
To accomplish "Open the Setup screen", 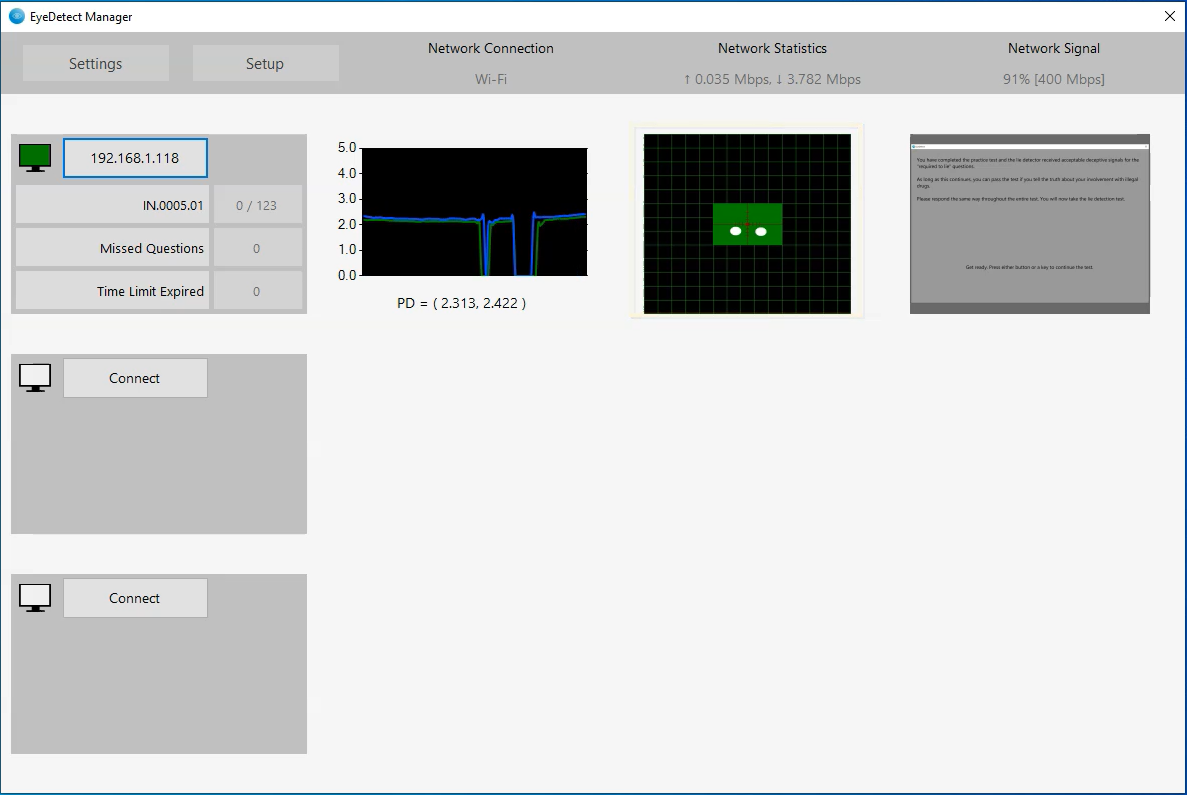I will (x=265, y=64).
